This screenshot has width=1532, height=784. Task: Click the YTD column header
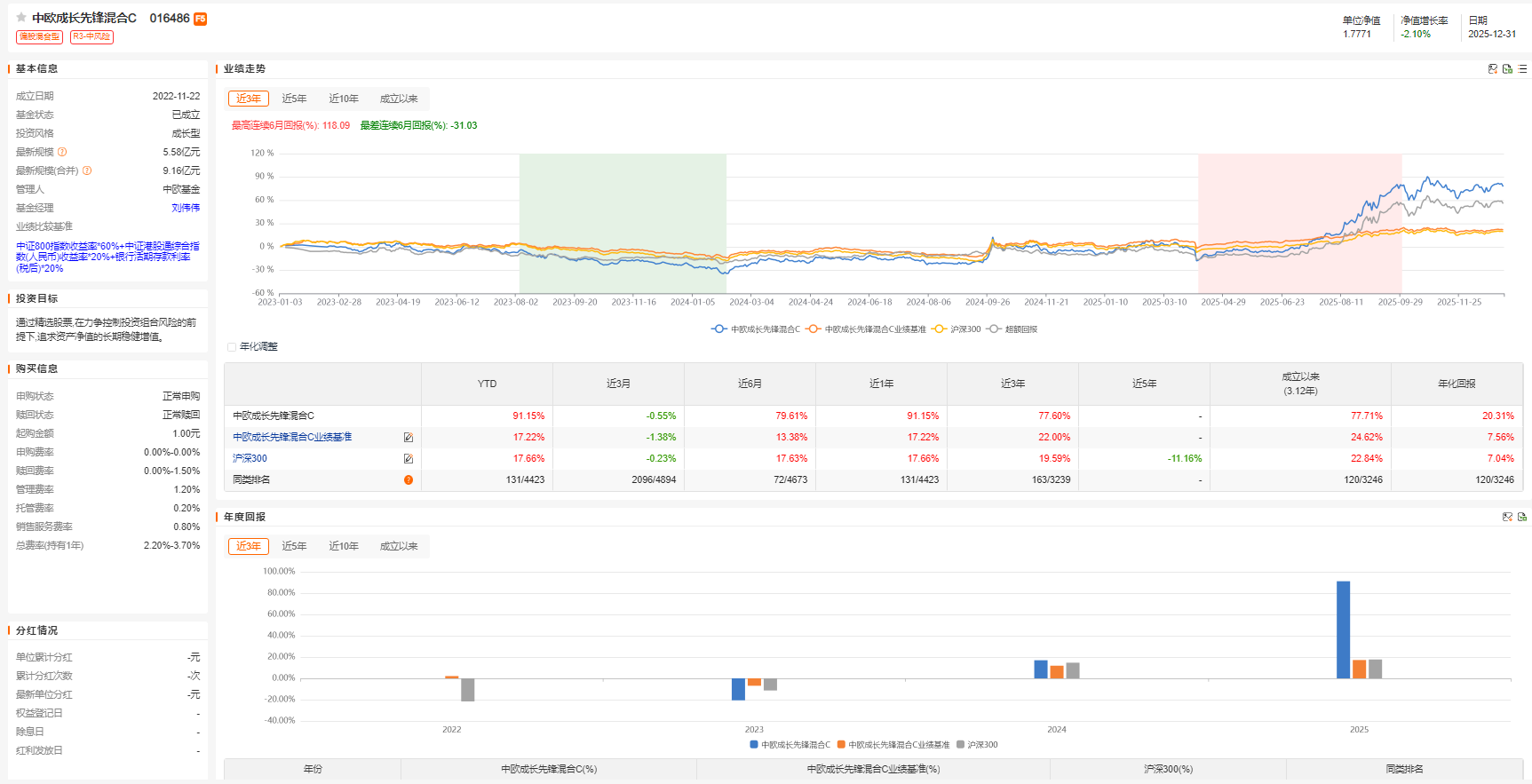point(487,384)
